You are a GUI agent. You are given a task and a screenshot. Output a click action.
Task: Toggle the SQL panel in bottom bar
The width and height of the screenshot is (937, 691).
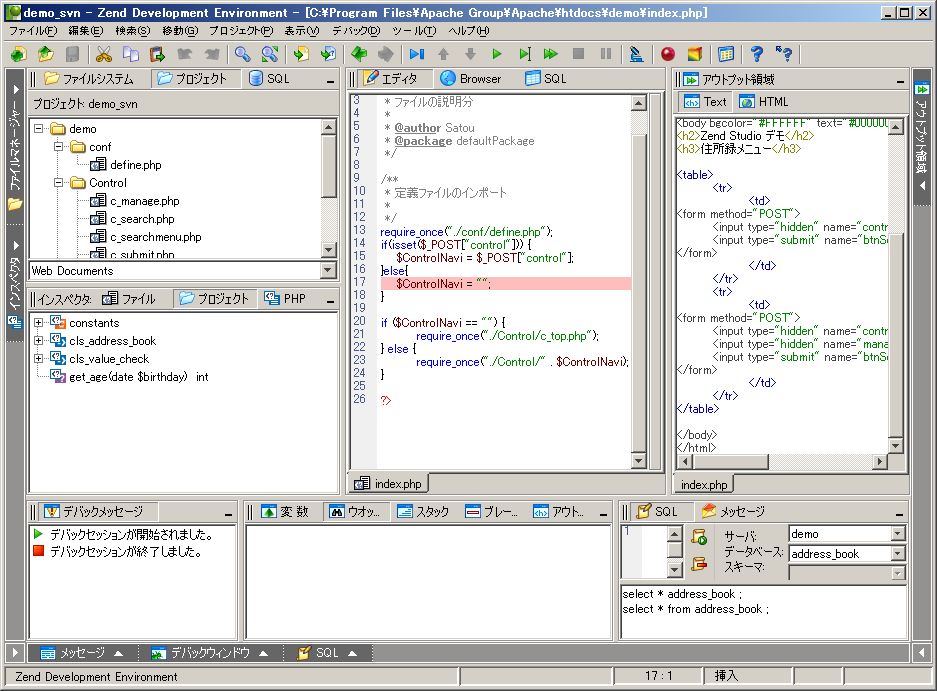pyautogui.click(x=326, y=653)
